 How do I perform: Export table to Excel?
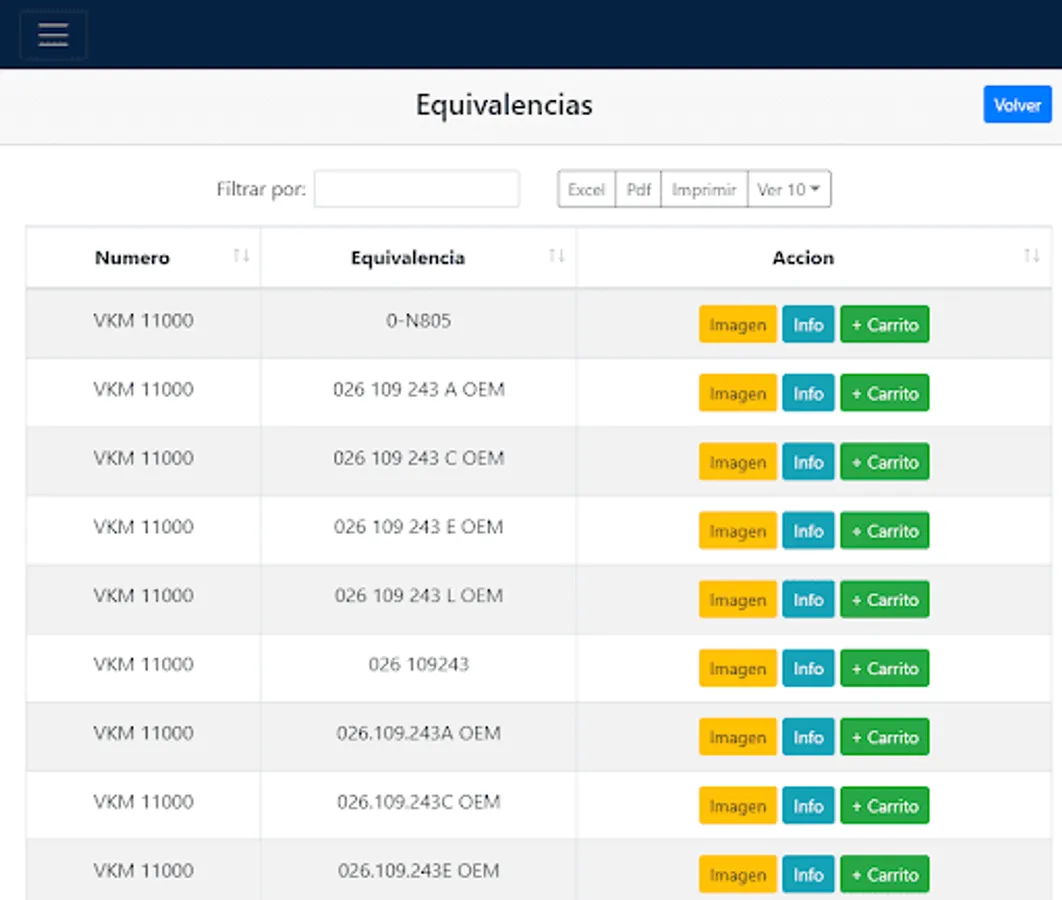587,189
